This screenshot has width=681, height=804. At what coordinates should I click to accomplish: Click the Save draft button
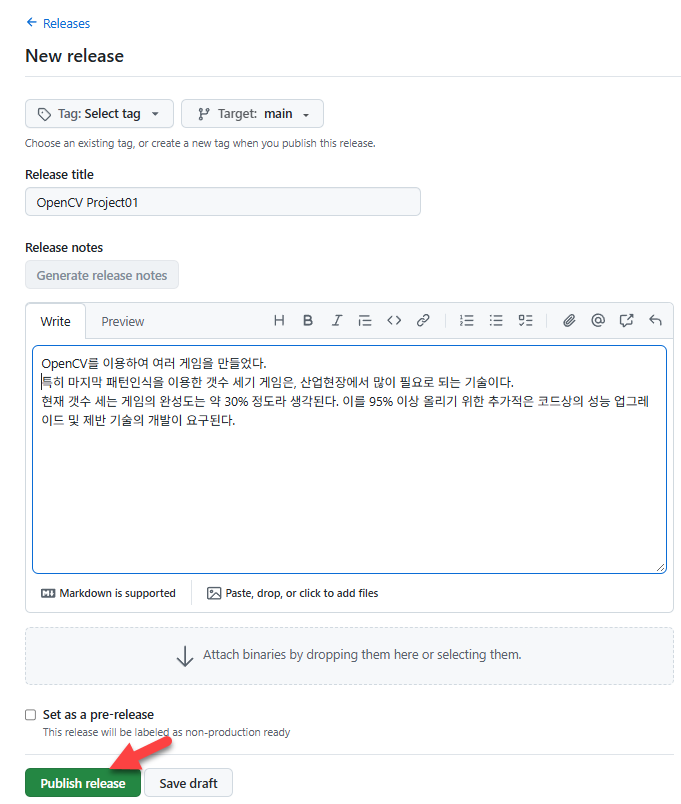(x=188, y=783)
